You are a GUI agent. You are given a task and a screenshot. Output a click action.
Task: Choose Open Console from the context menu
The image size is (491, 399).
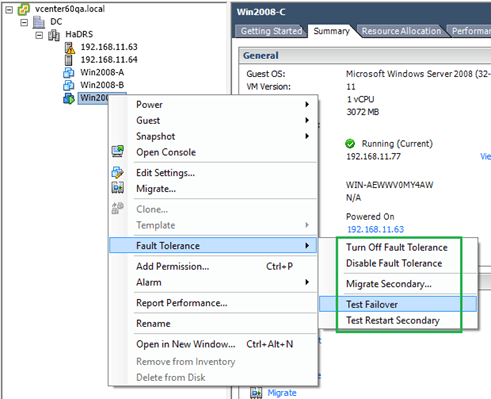pos(213,152)
